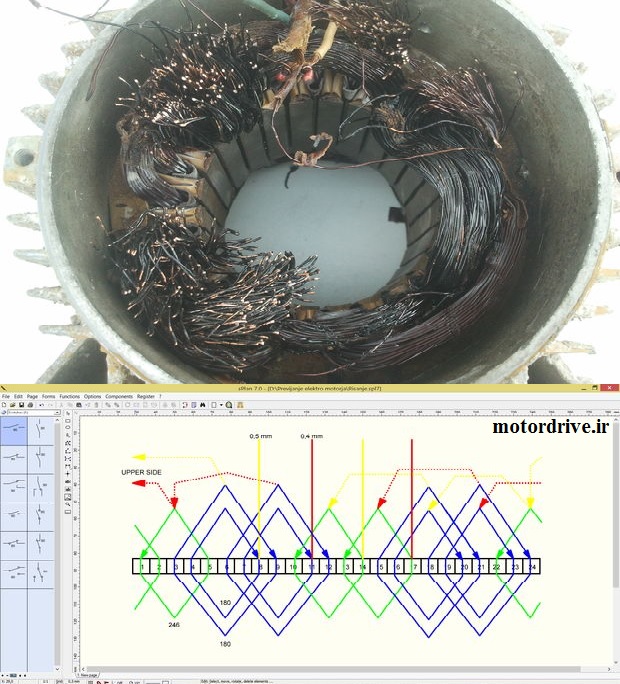Click the Undo arrow icon
This screenshot has height=684, width=620.
coord(41,405)
